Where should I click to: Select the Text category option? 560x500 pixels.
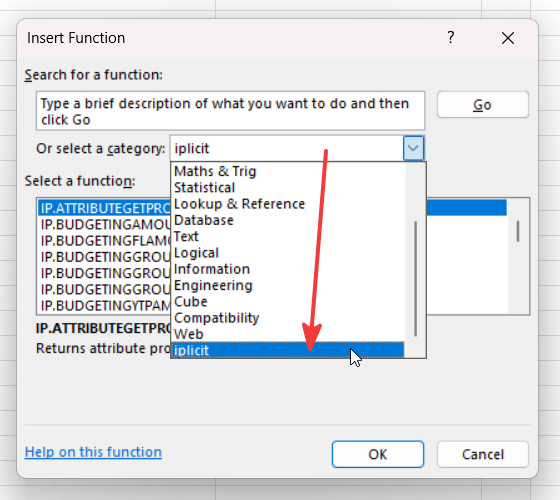tap(186, 236)
